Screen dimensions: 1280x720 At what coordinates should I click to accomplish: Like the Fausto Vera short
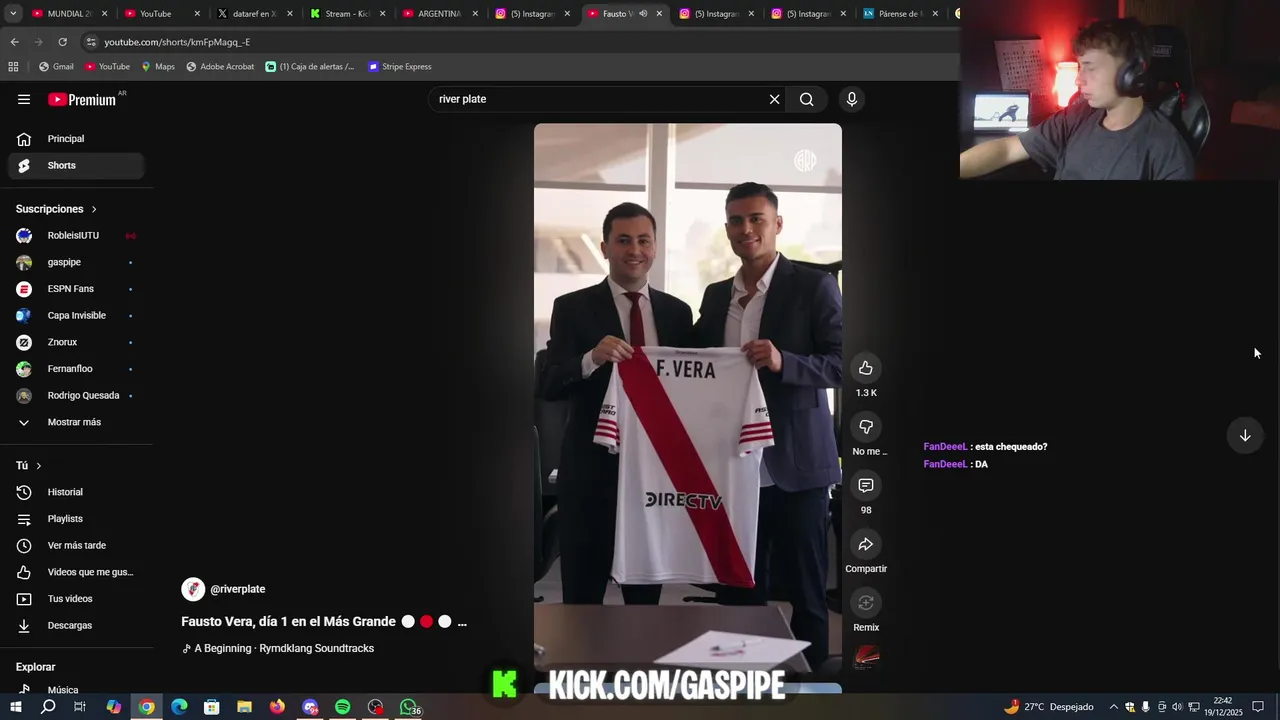tap(866, 368)
